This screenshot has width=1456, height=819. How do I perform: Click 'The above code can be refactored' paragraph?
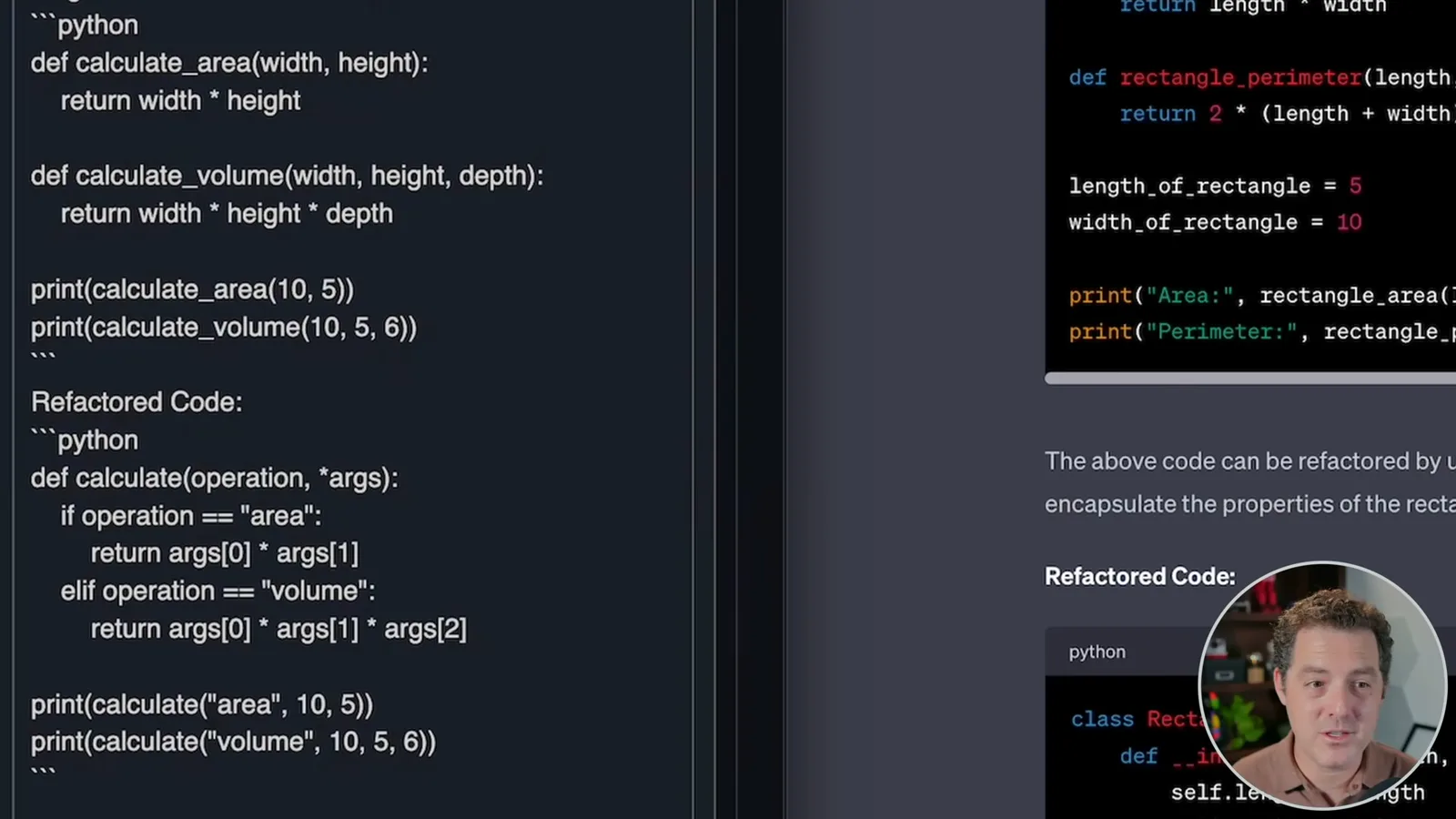click(1250, 482)
